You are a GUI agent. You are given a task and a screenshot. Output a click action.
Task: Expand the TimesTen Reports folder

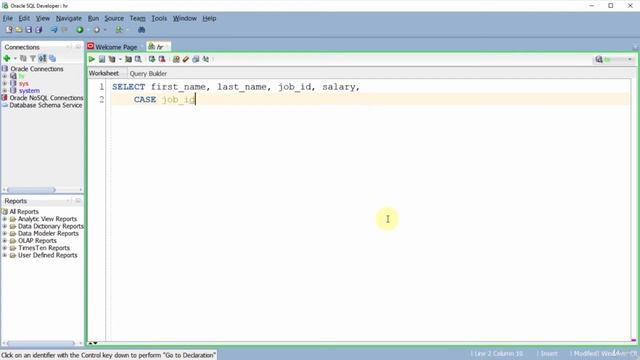(x=5, y=248)
